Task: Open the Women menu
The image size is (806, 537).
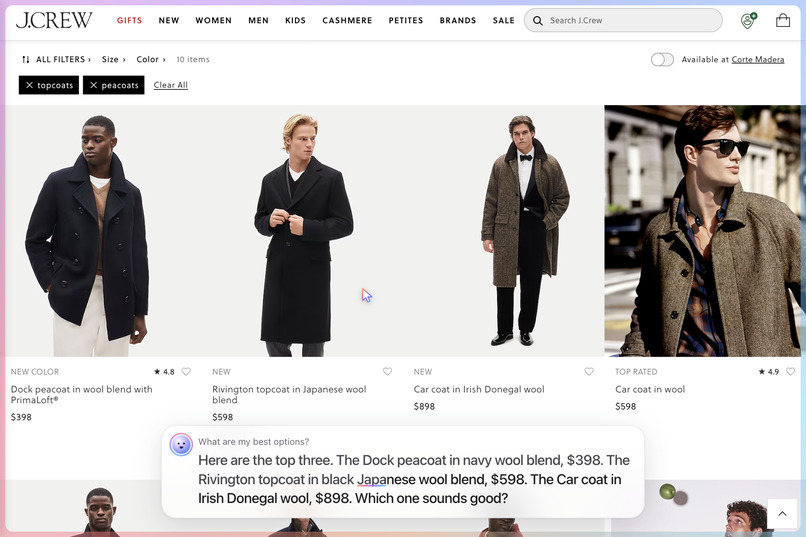Action: 213,21
